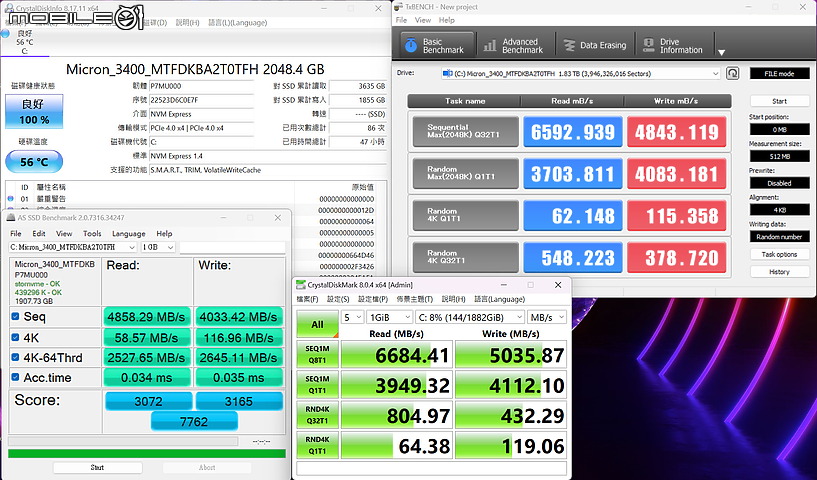Viewport: 817px width, 480px height.
Task: Open the Tools menu in AS SSD Benchmark
Action: 92,233
